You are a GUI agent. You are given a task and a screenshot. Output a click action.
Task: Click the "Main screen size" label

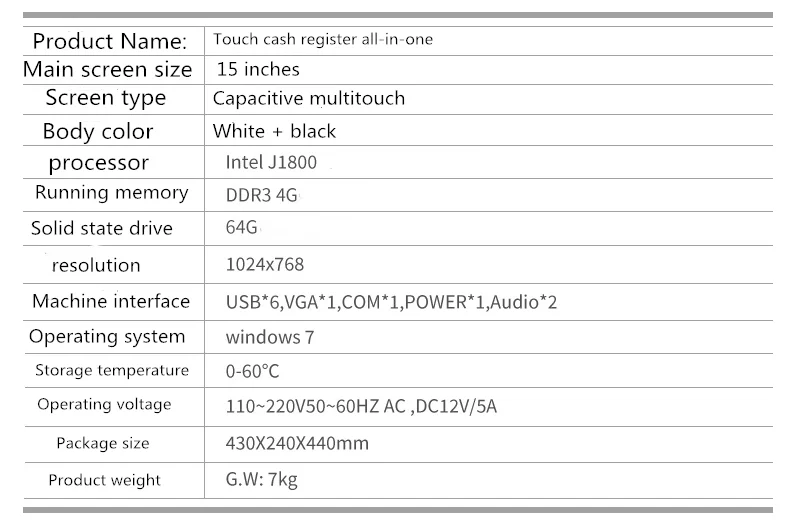107,70
